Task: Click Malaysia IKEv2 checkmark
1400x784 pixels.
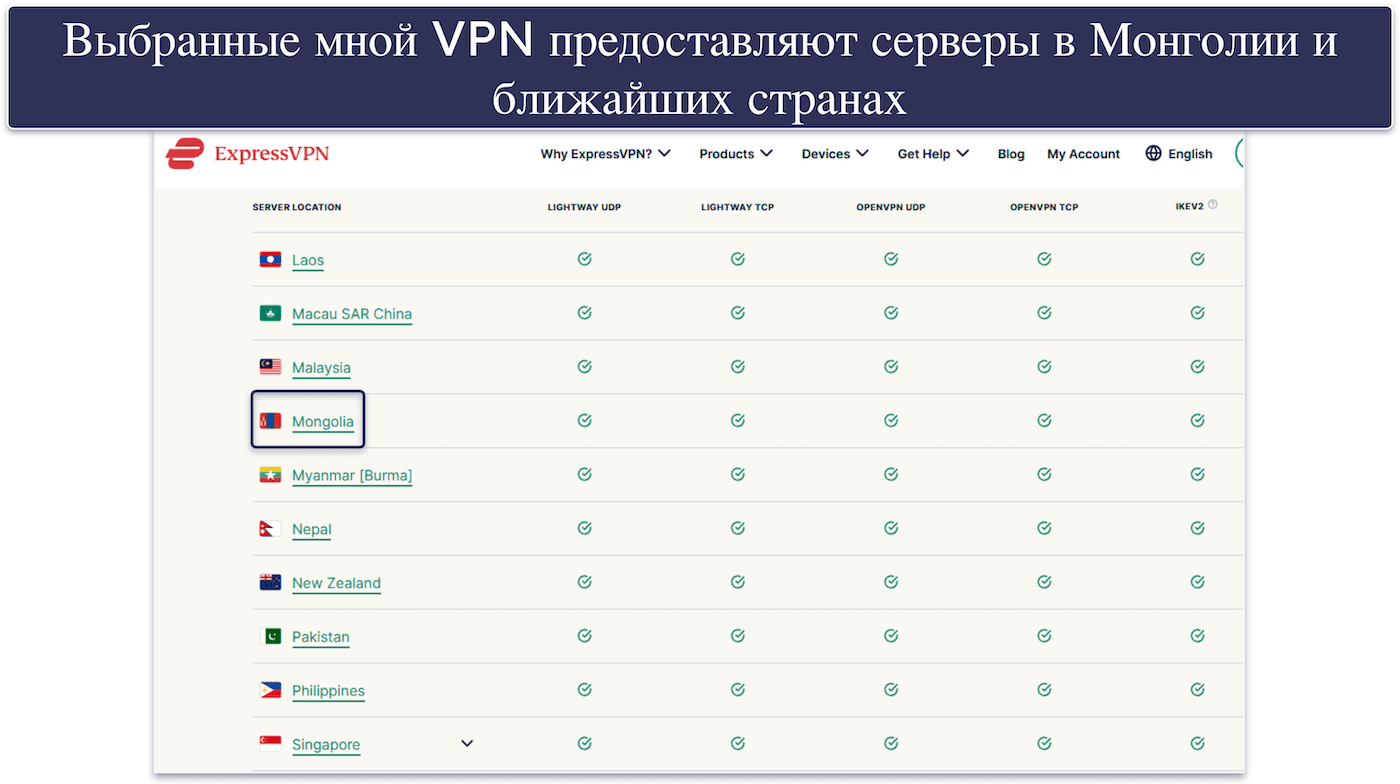Action: click(x=1197, y=367)
